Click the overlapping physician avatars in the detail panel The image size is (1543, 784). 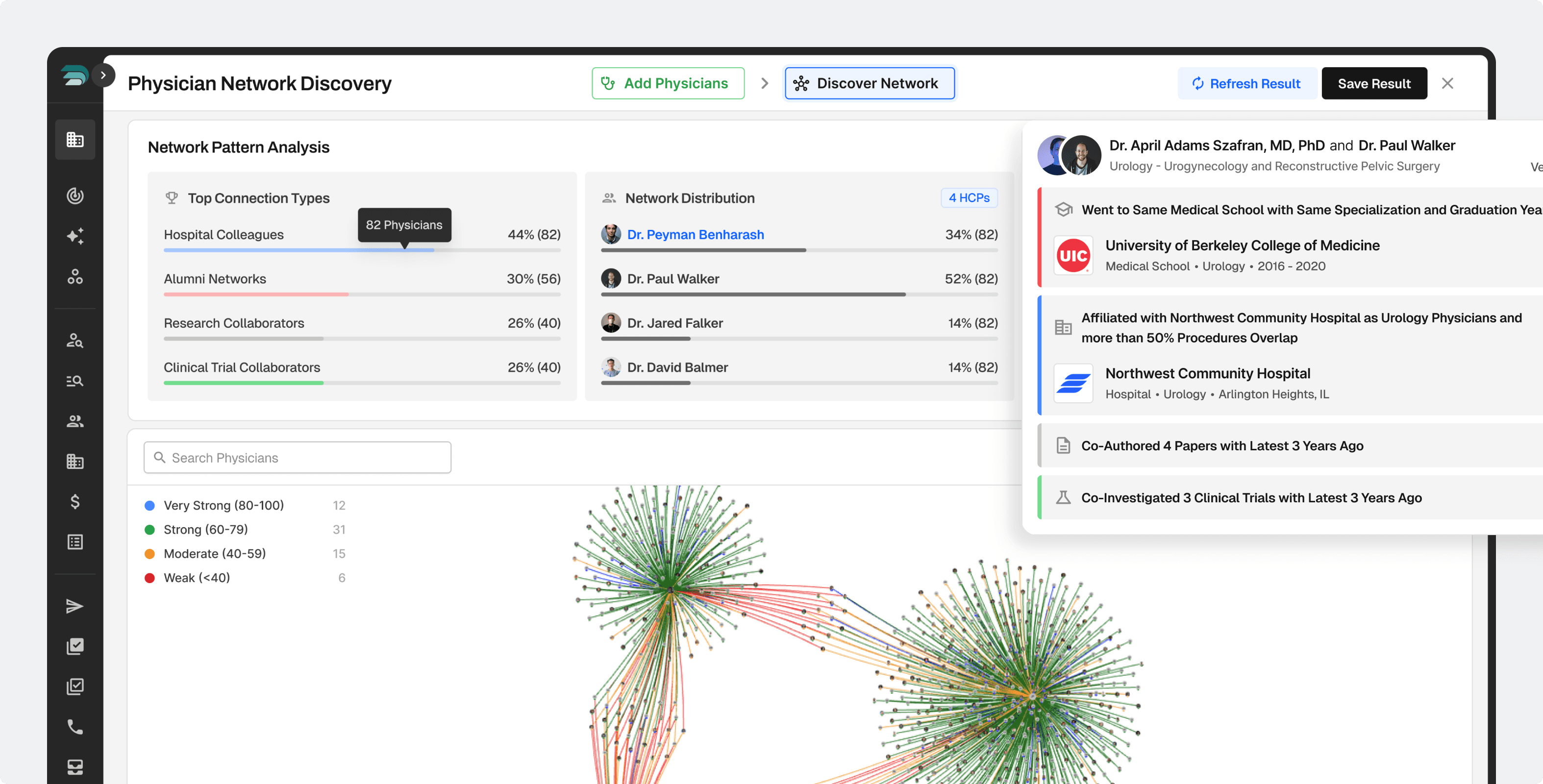[1069, 155]
